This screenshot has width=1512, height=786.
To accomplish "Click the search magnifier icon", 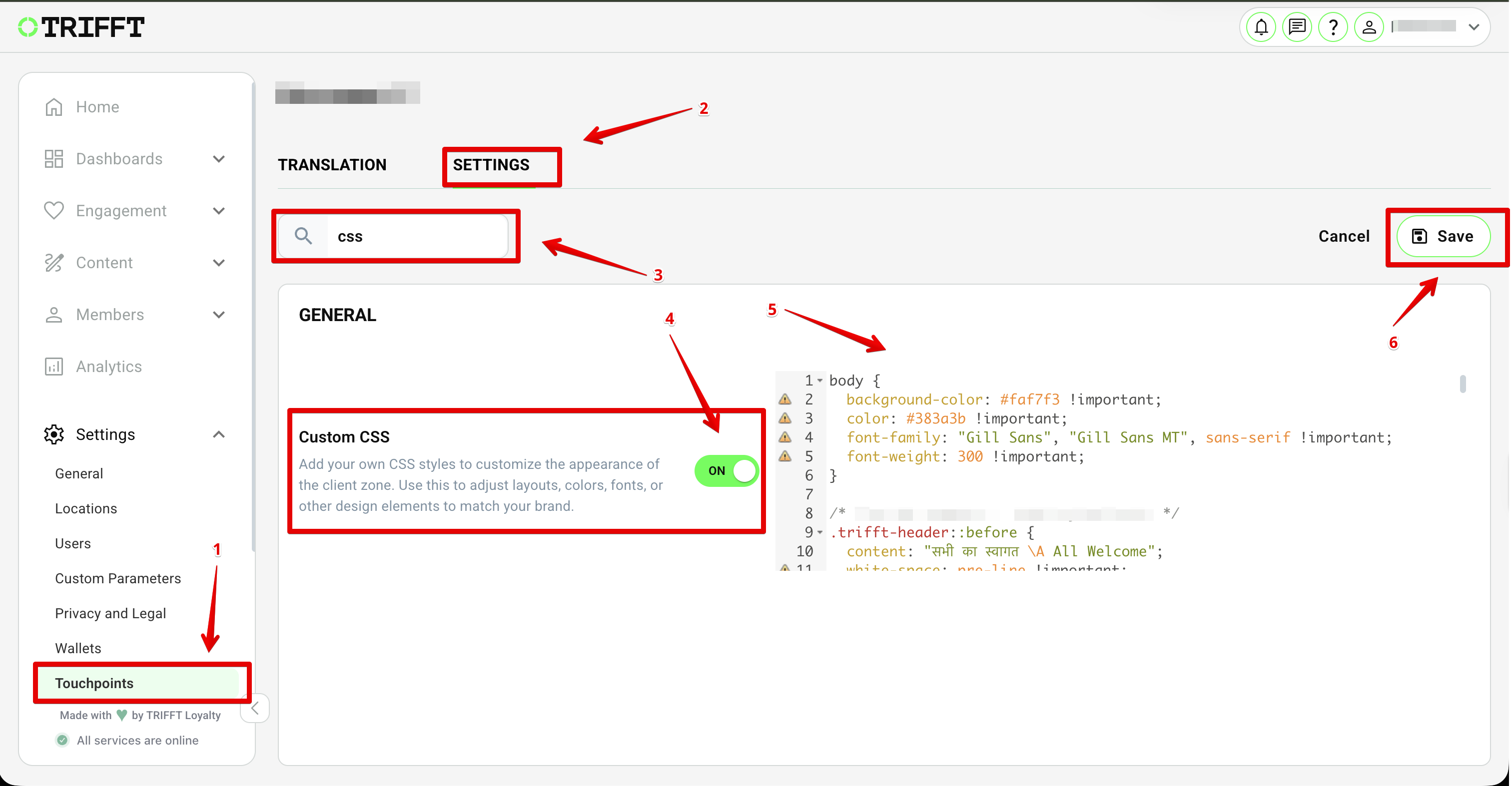I will (303, 236).
